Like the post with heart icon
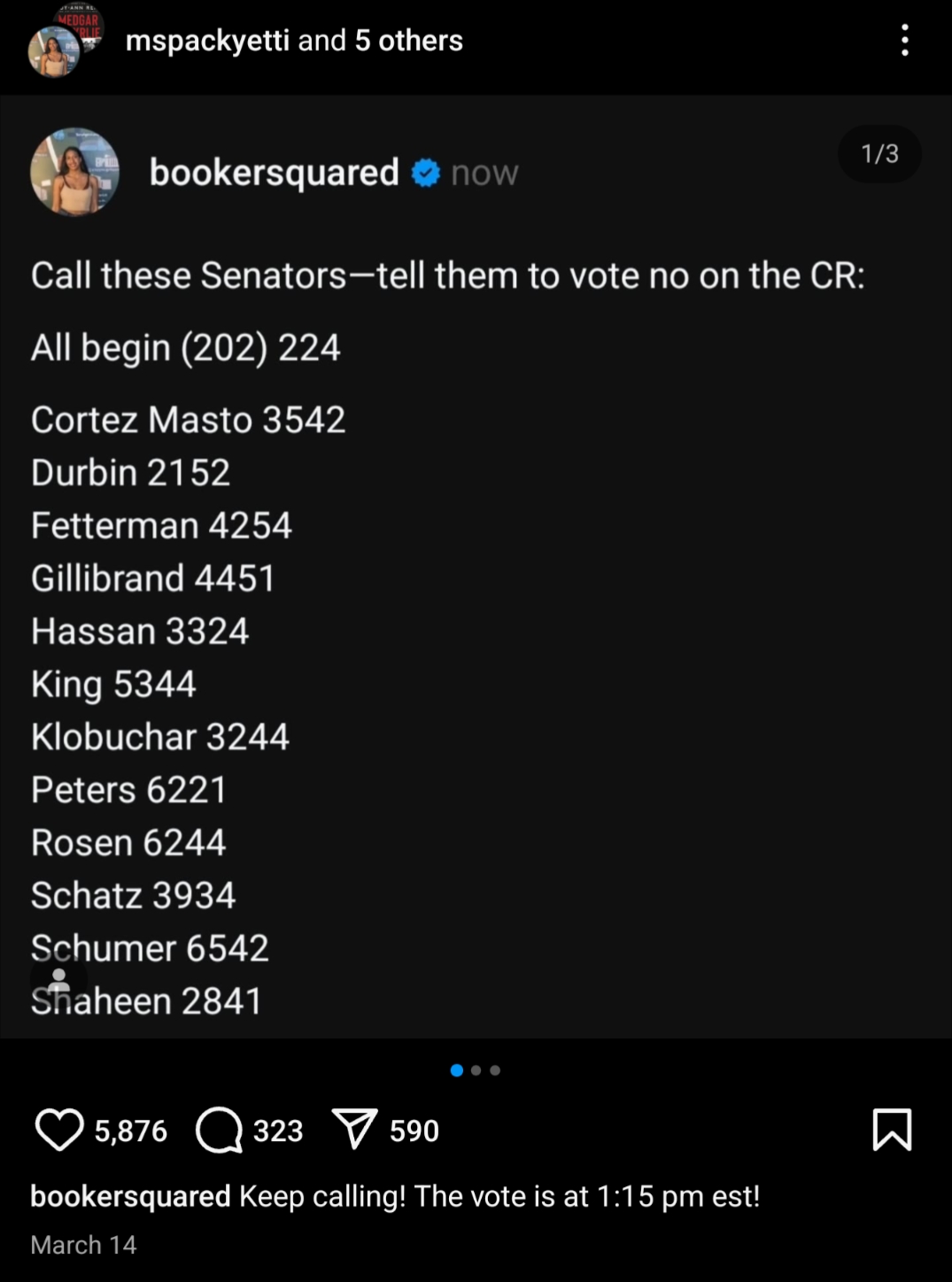 click(58, 1130)
